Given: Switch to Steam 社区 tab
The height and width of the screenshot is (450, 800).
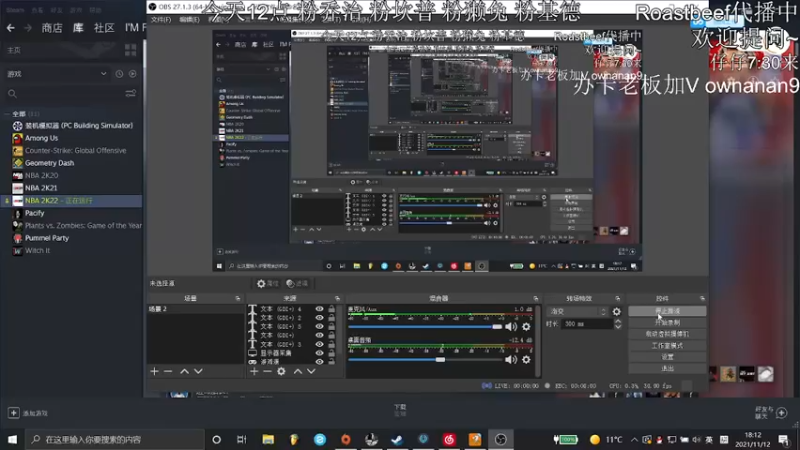Looking at the screenshot, I should pyautogui.click(x=104, y=28).
